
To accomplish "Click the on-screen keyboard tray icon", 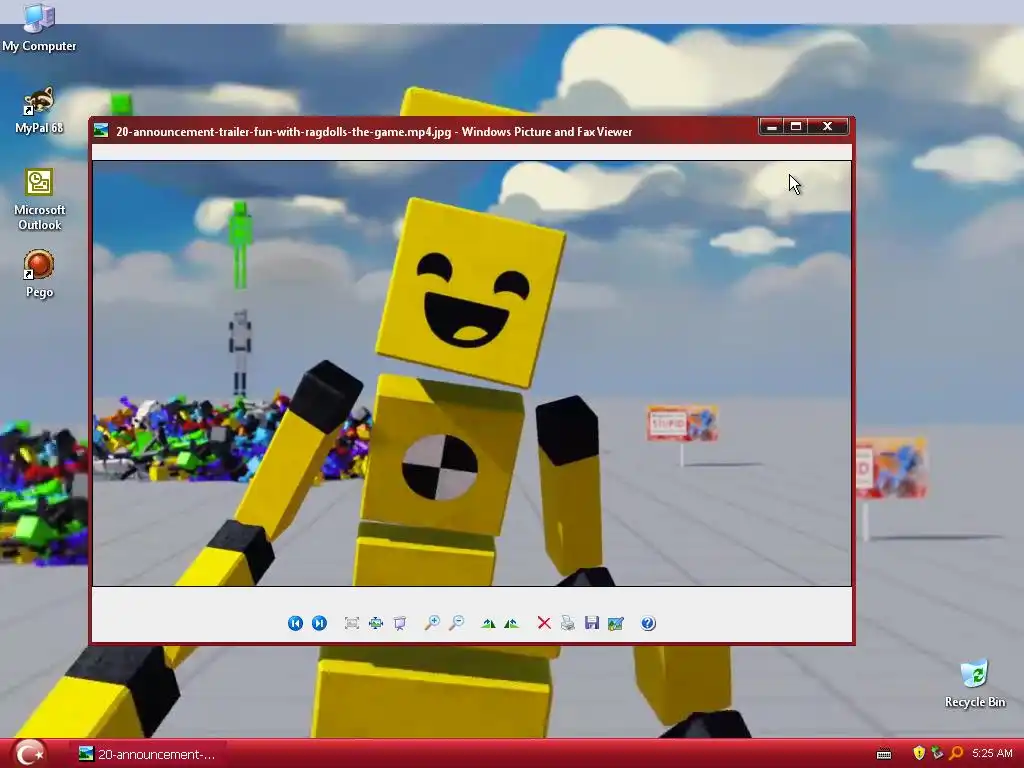I will (884, 754).
